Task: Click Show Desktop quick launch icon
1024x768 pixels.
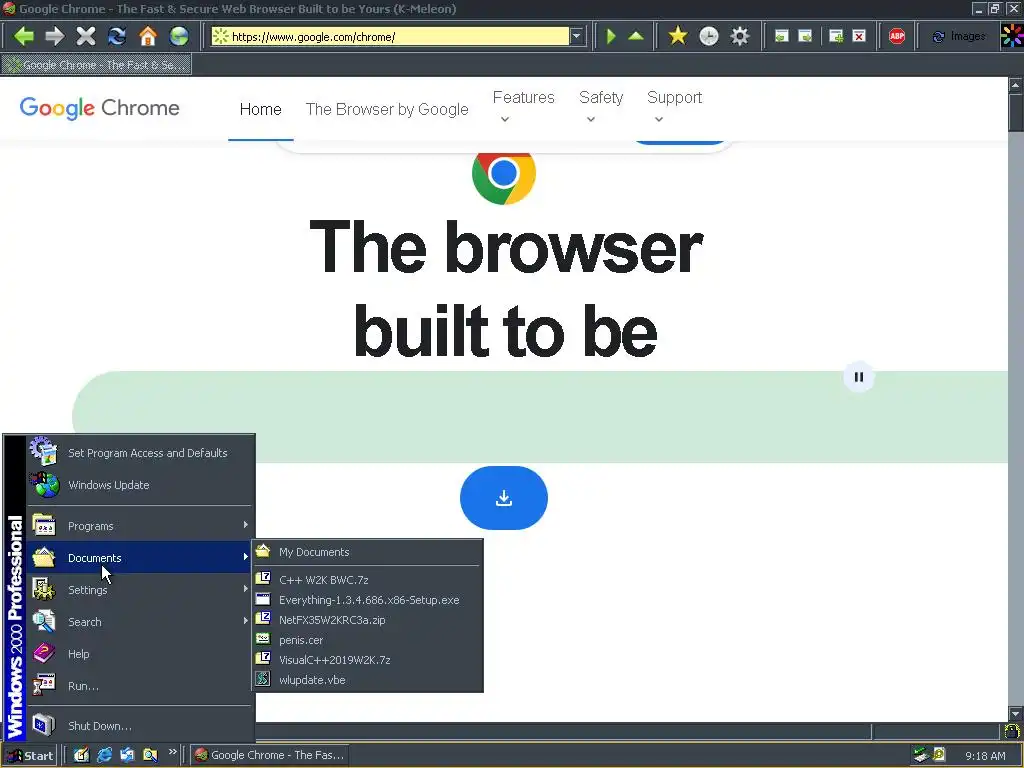Action: point(81,755)
